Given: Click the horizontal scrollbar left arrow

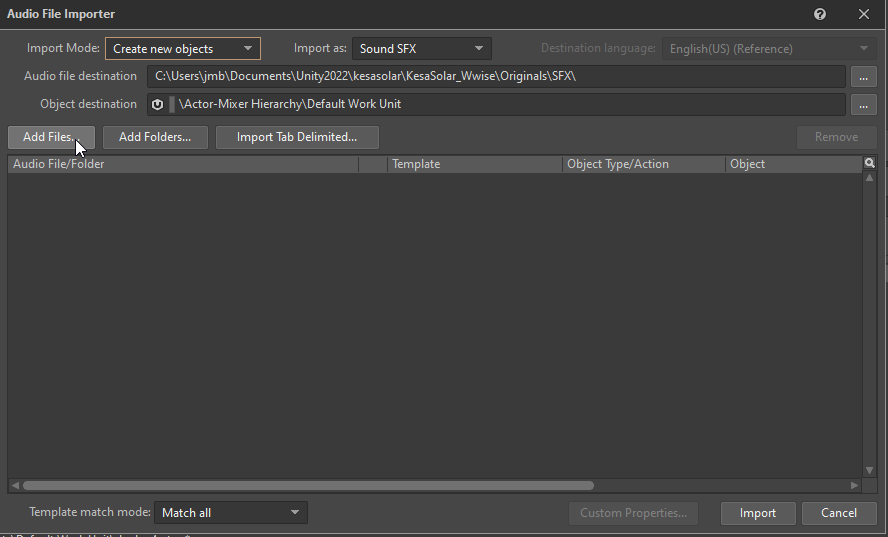Looking at the screenshot, I should (x=15, y=485).
